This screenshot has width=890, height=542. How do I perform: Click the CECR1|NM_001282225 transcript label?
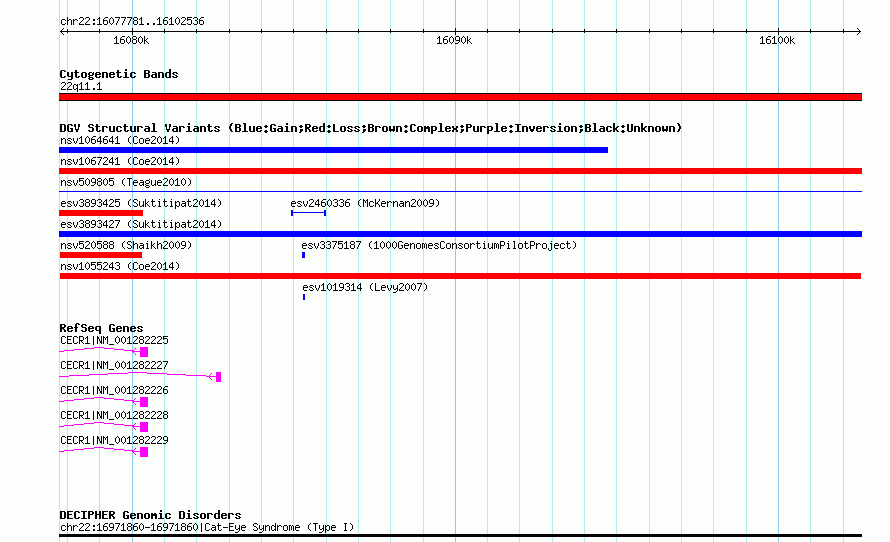114,341
